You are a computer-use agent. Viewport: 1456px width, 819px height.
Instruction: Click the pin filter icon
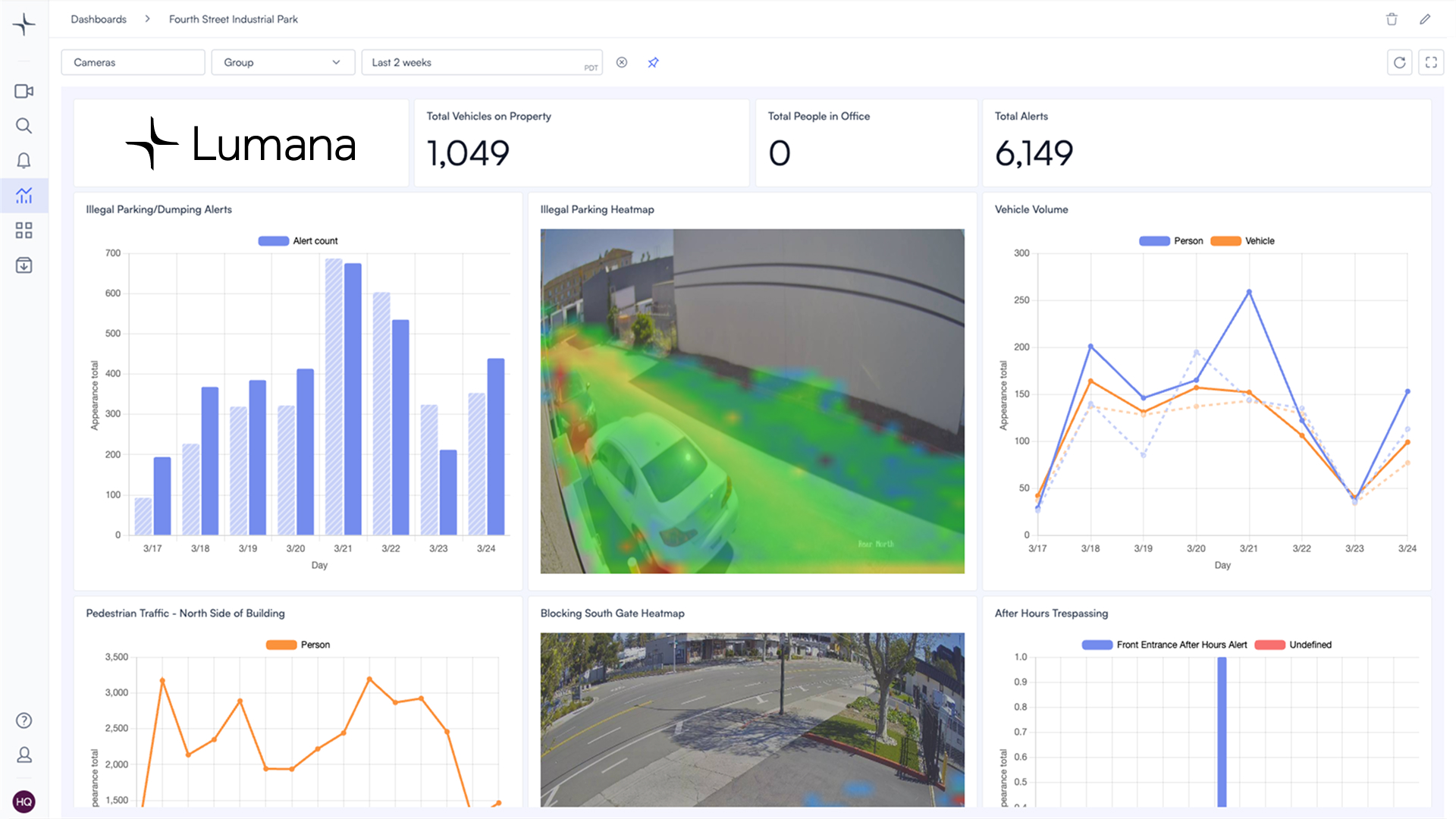653,62
